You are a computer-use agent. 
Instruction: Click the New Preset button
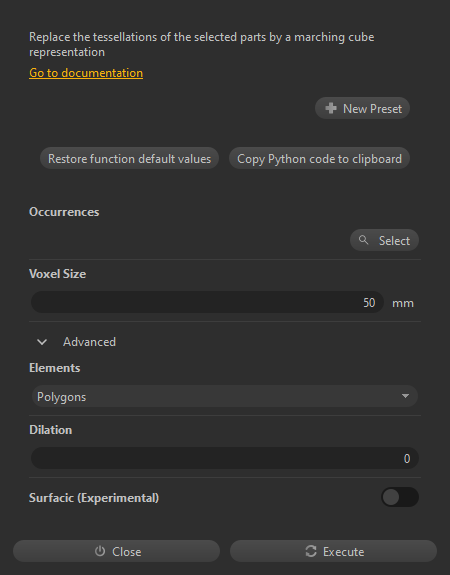click(362, 108)
